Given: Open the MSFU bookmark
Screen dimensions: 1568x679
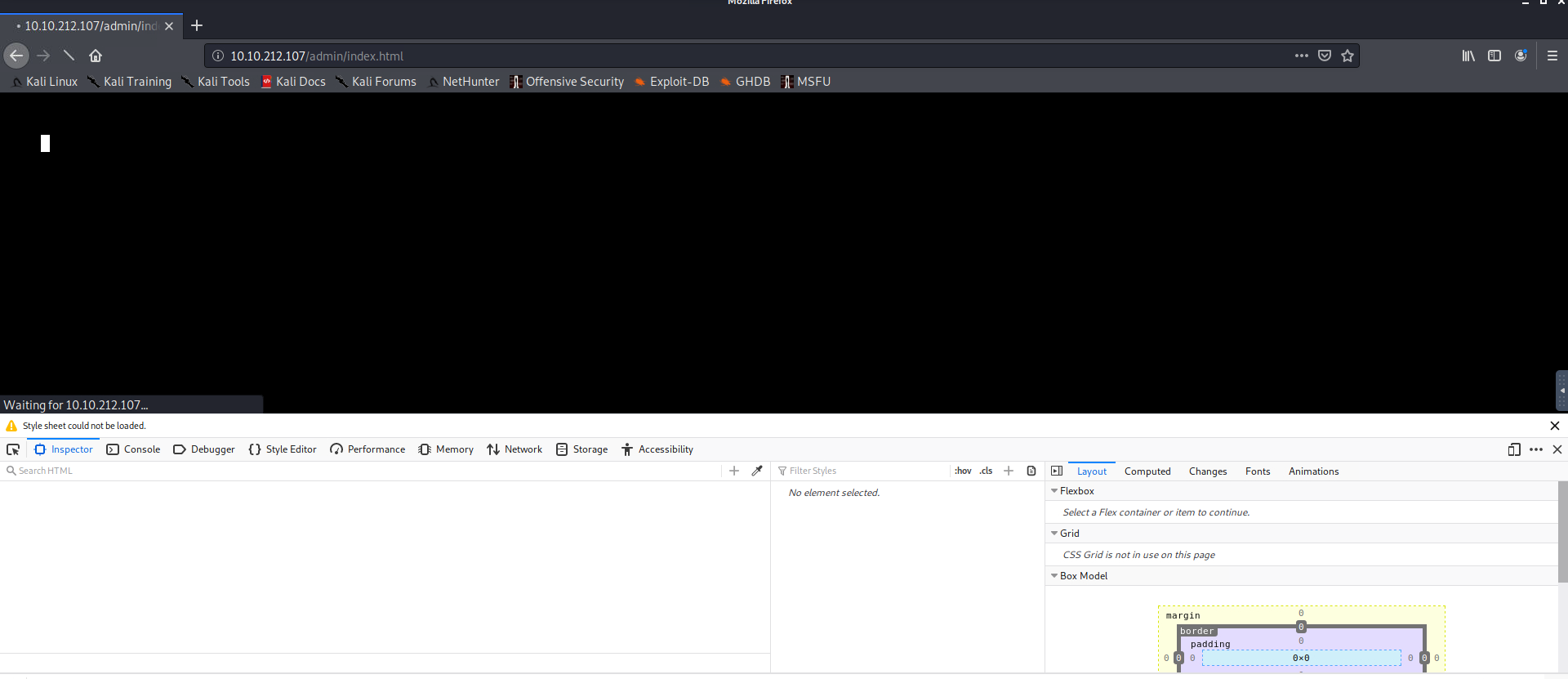Looking at the screenshot, I should [806, 82].
